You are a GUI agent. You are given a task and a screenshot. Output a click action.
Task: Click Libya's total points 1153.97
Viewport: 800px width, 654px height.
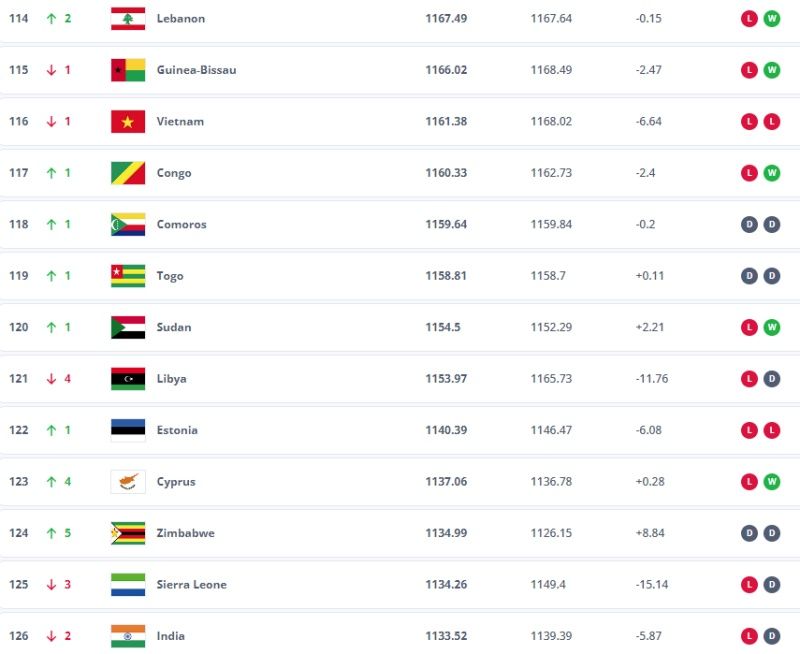[x=446, y=379]
